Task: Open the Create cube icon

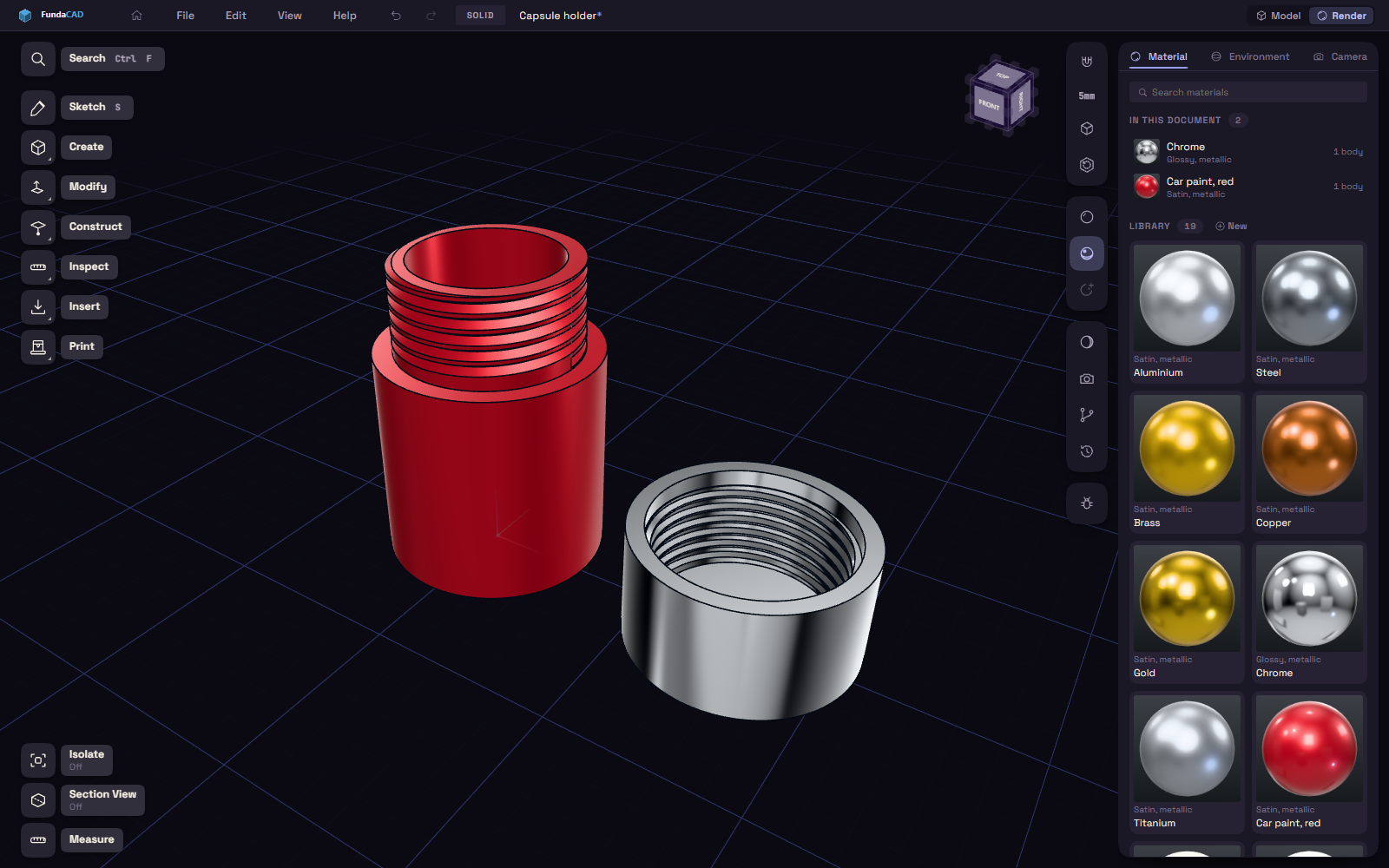Action: [38, 148]
